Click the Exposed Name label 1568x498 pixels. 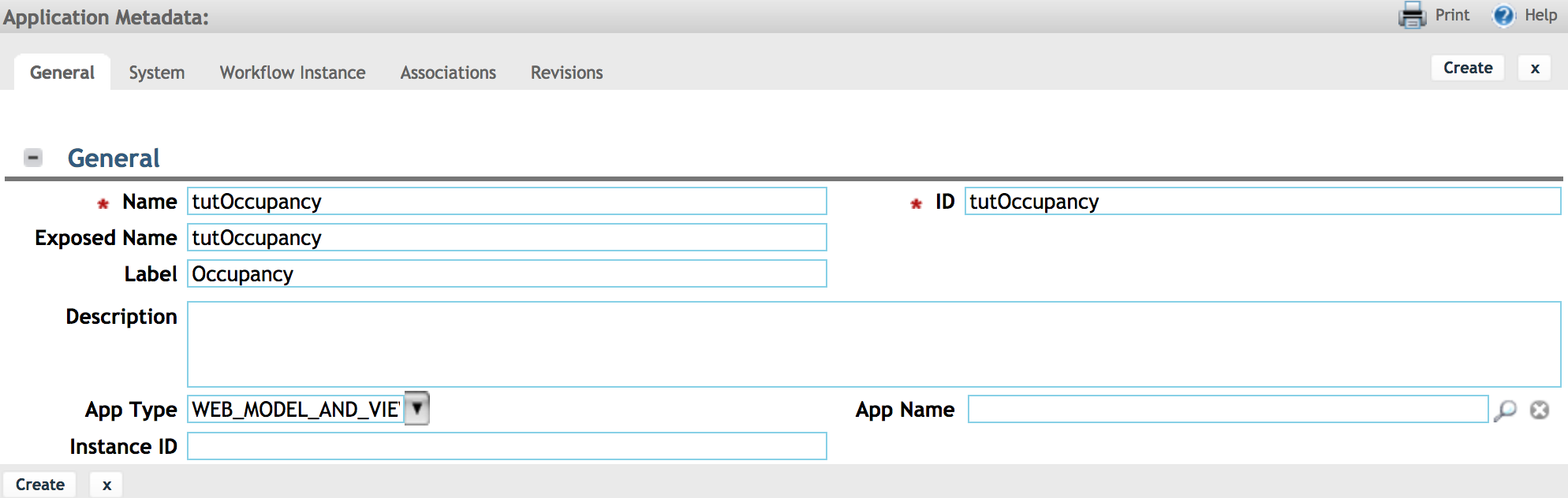[x=106, y=238]
